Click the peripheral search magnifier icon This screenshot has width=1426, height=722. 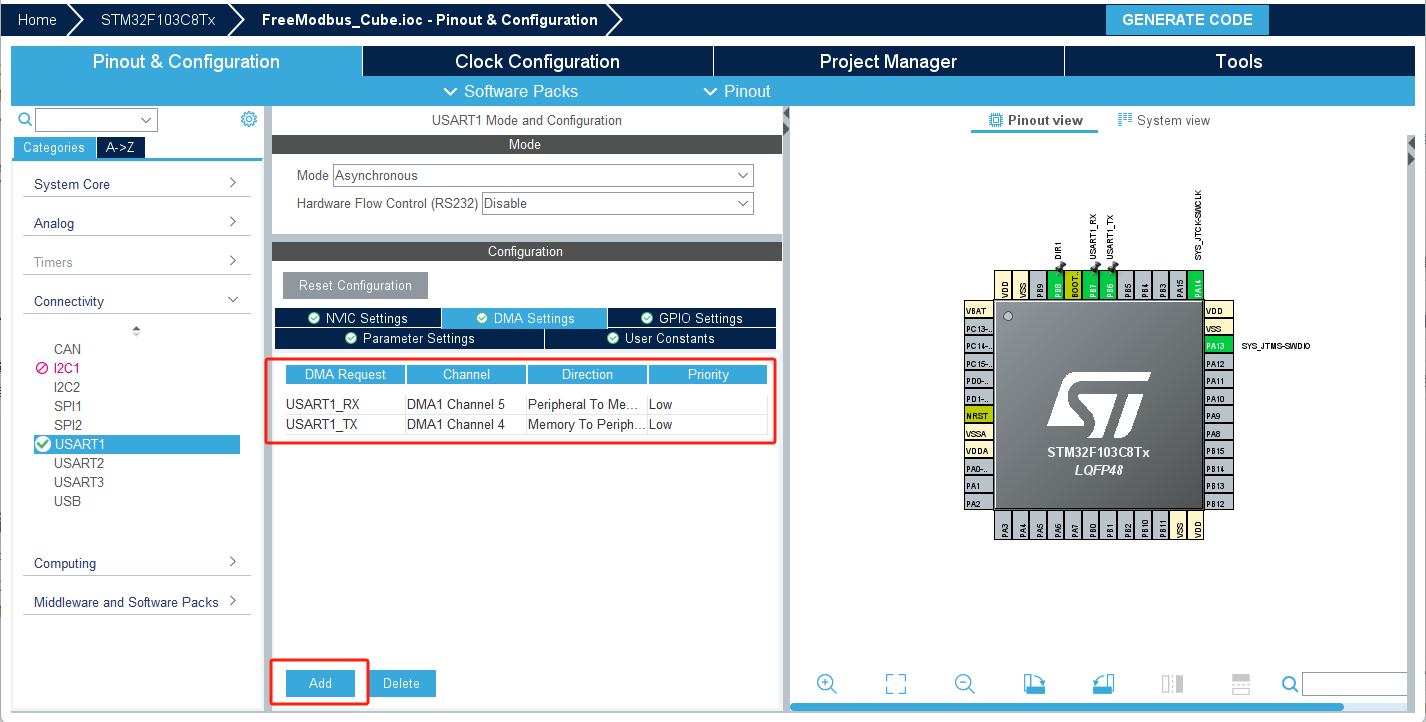[x=26, y=120]
